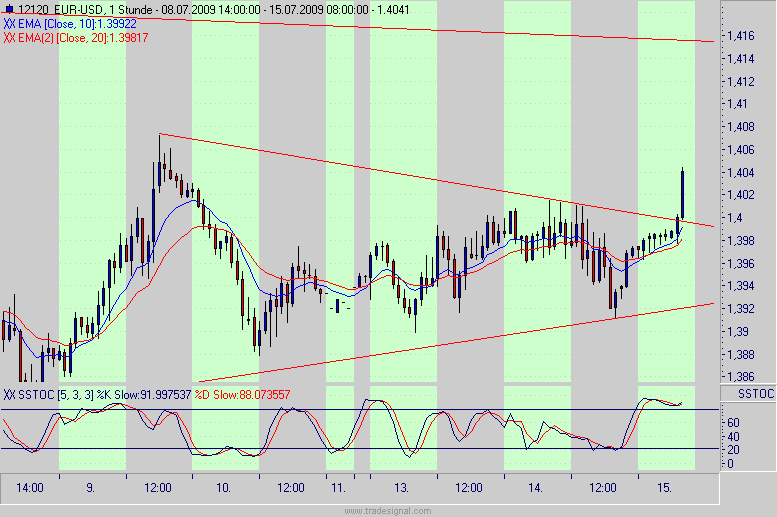Click the SSTOC label on the right axis

pyautogui.click(x=756, y=394)
